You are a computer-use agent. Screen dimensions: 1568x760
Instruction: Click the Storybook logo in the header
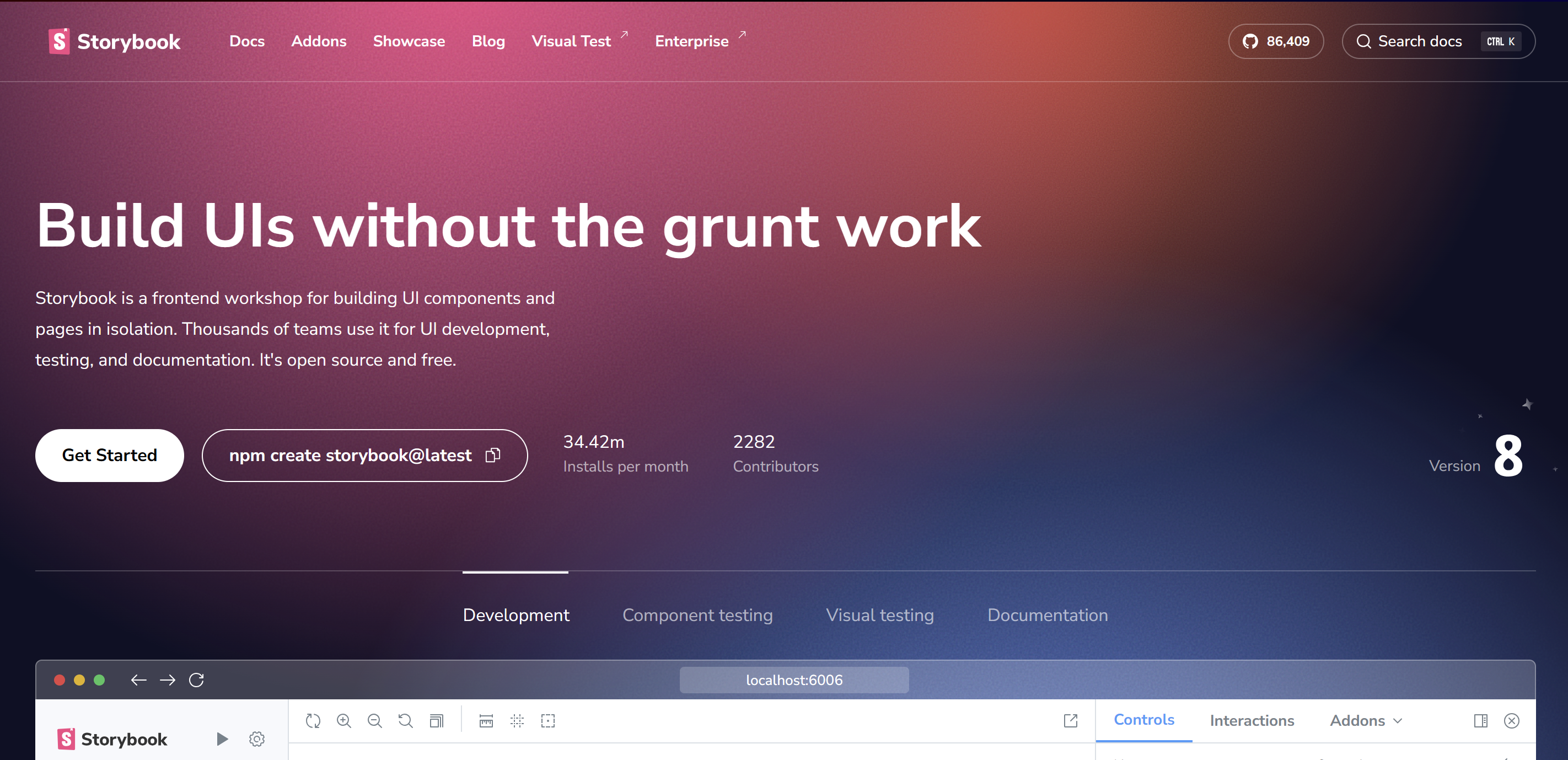click(115, 41)
